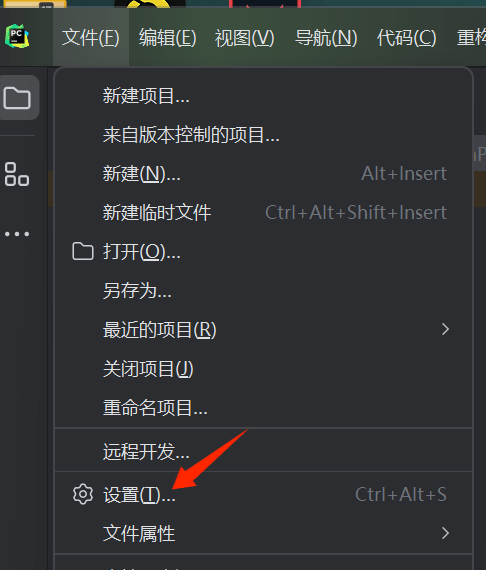Choose 重命名项目... menu entry

click(263, 408)
